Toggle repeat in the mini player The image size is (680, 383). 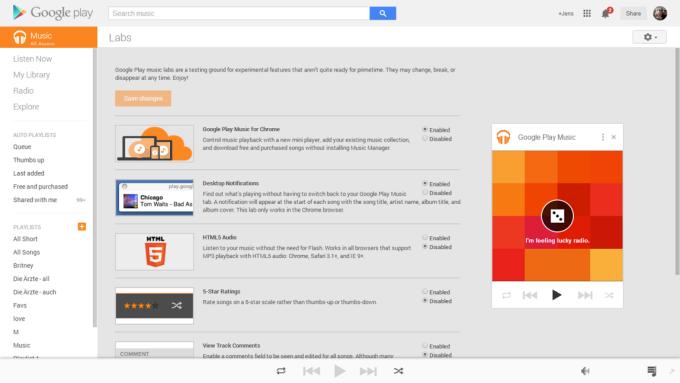[x=506, y=295]
